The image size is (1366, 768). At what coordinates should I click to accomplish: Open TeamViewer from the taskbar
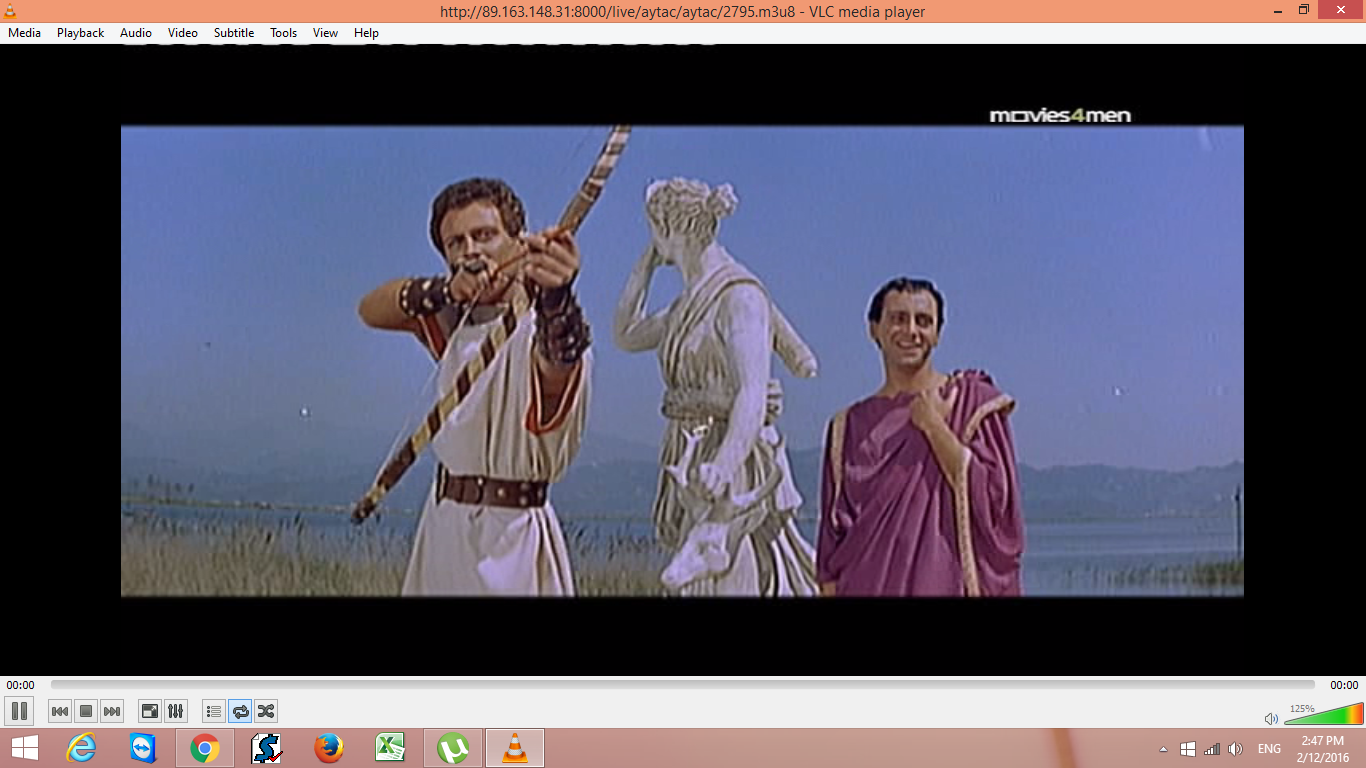click(143, 748)
